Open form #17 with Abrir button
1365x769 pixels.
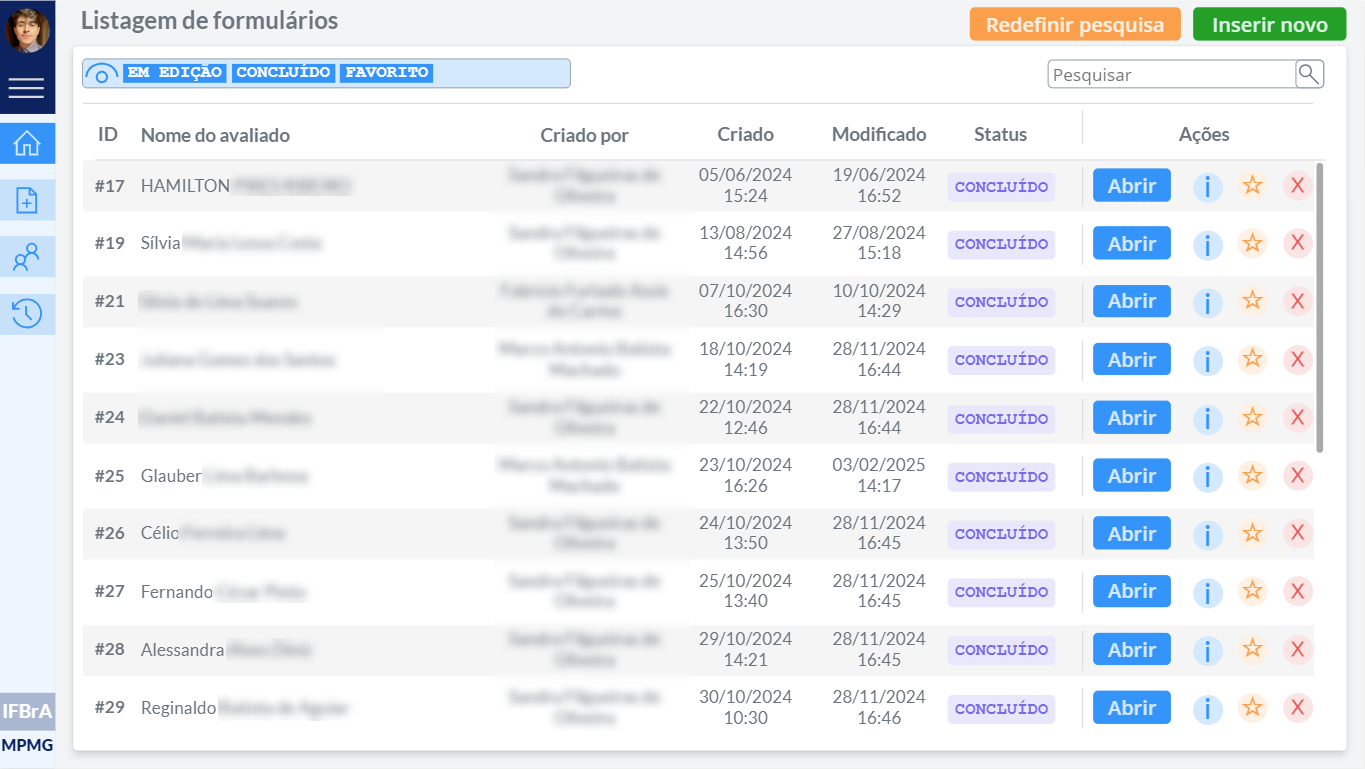click(x=1132, y=185)
